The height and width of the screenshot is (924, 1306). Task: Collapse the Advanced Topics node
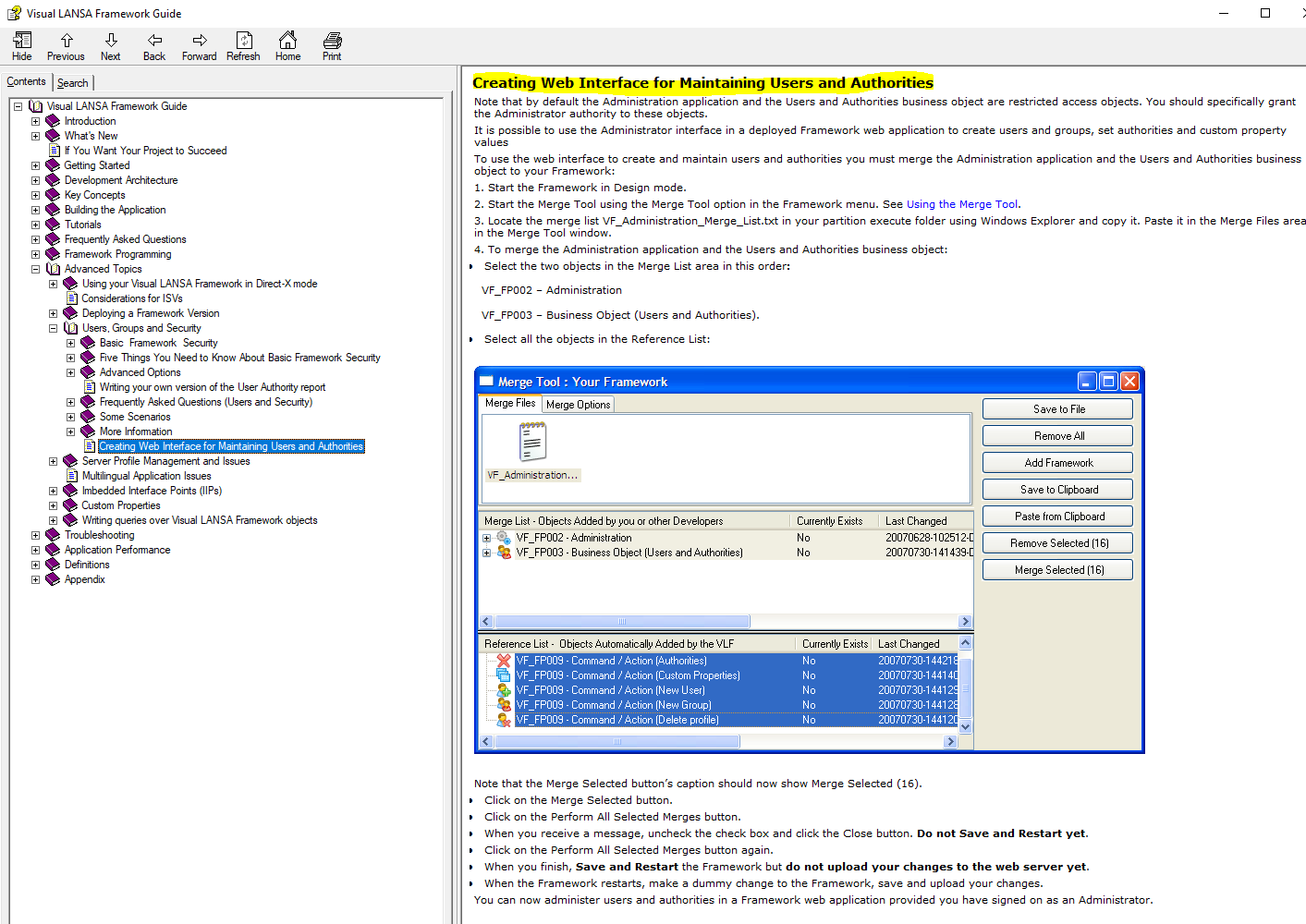pos(36,269)
